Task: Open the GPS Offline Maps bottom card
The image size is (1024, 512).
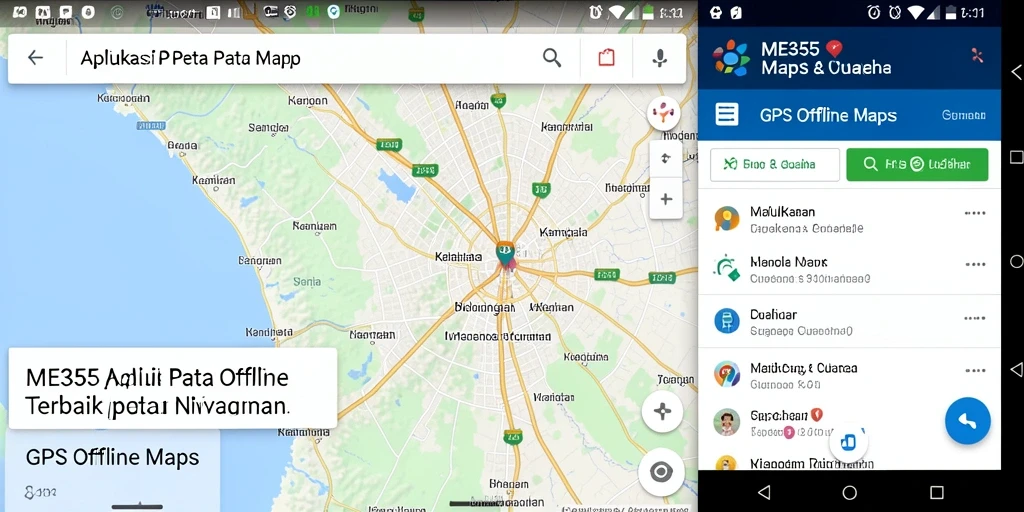Action: click(x=112, y=470)
